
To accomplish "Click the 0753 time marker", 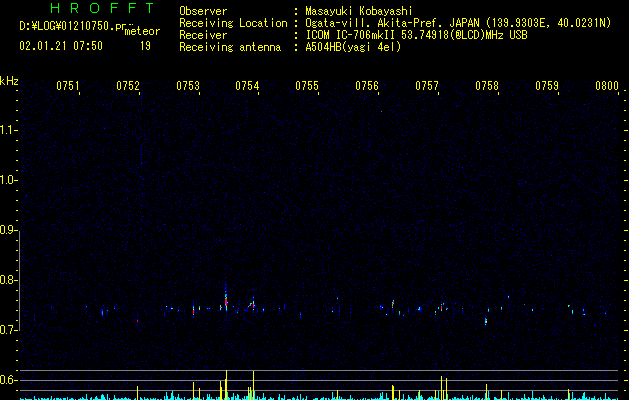I will (x=188, y=86).
